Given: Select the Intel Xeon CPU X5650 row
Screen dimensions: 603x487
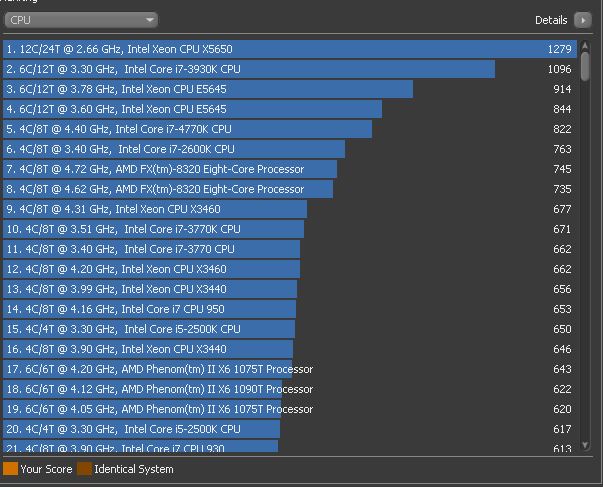Looking at the screenshot, I should (x=290, y=49).
